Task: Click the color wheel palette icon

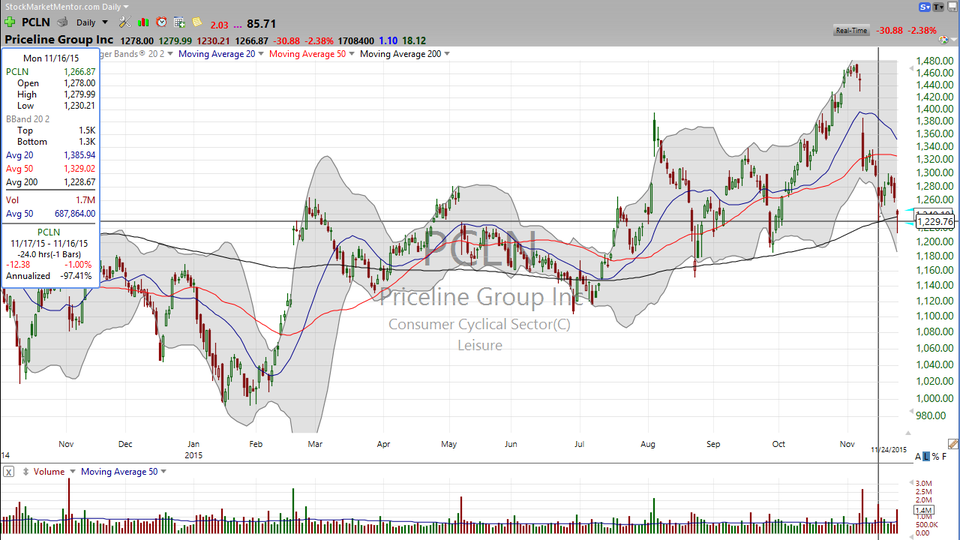Action: click(943, 40)
